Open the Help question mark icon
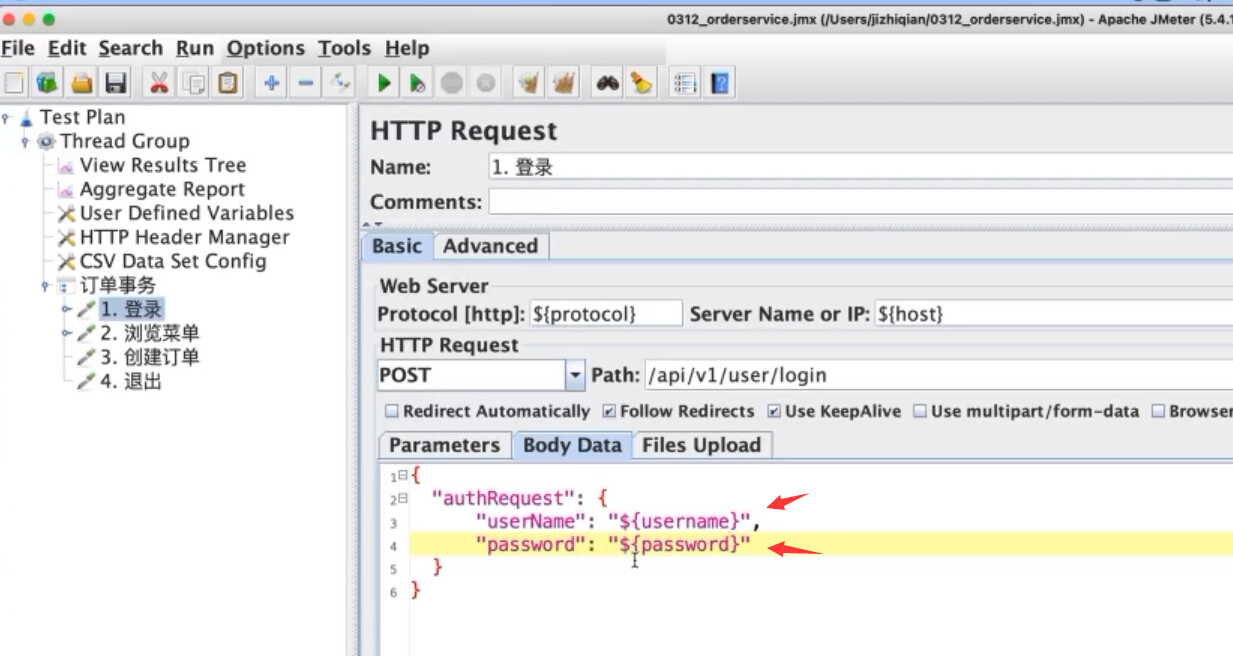Screen dimensions: 1233x656 tap(719, 83)
